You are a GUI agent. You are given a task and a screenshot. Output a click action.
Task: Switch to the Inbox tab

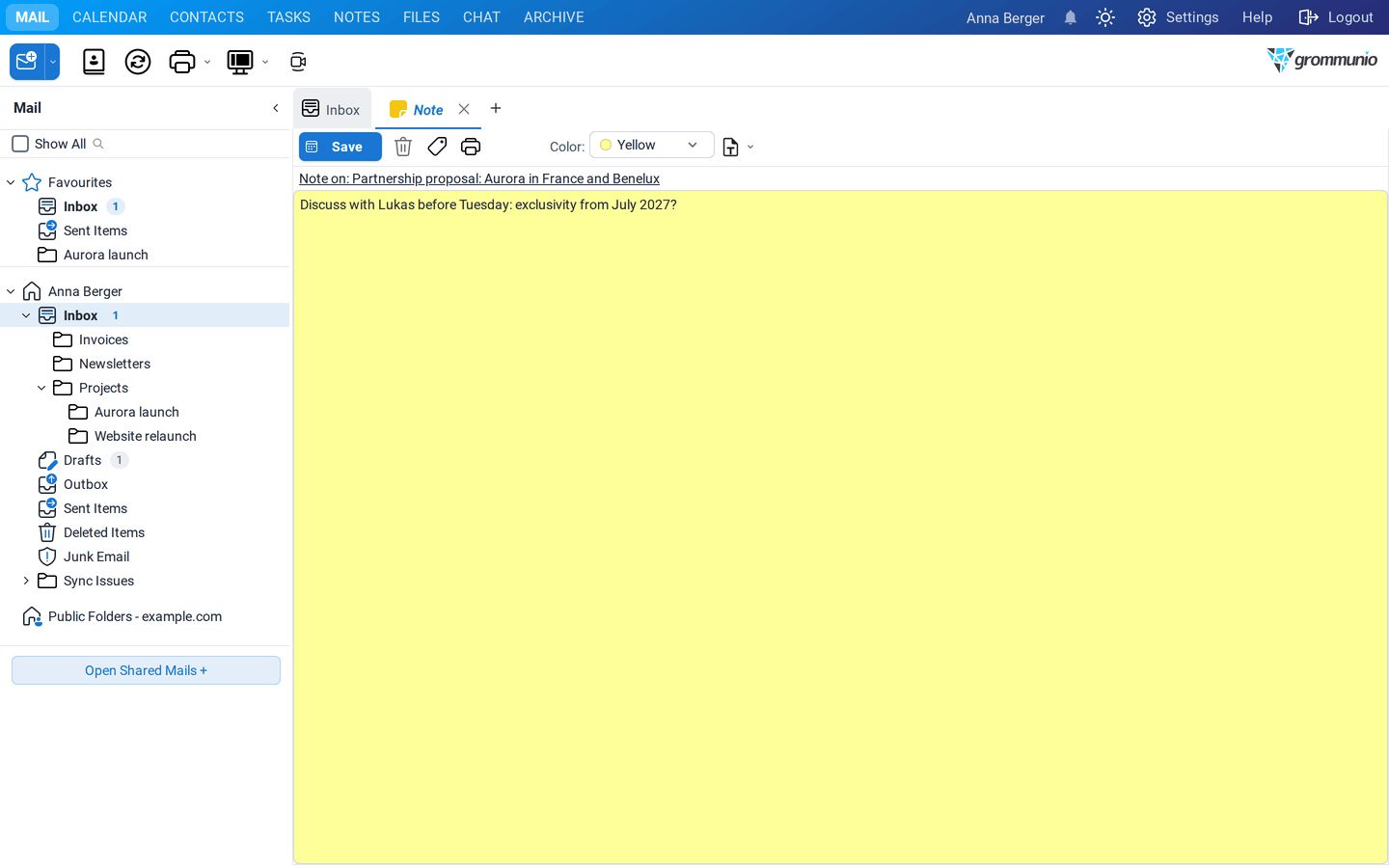click(x=332, y=109)
